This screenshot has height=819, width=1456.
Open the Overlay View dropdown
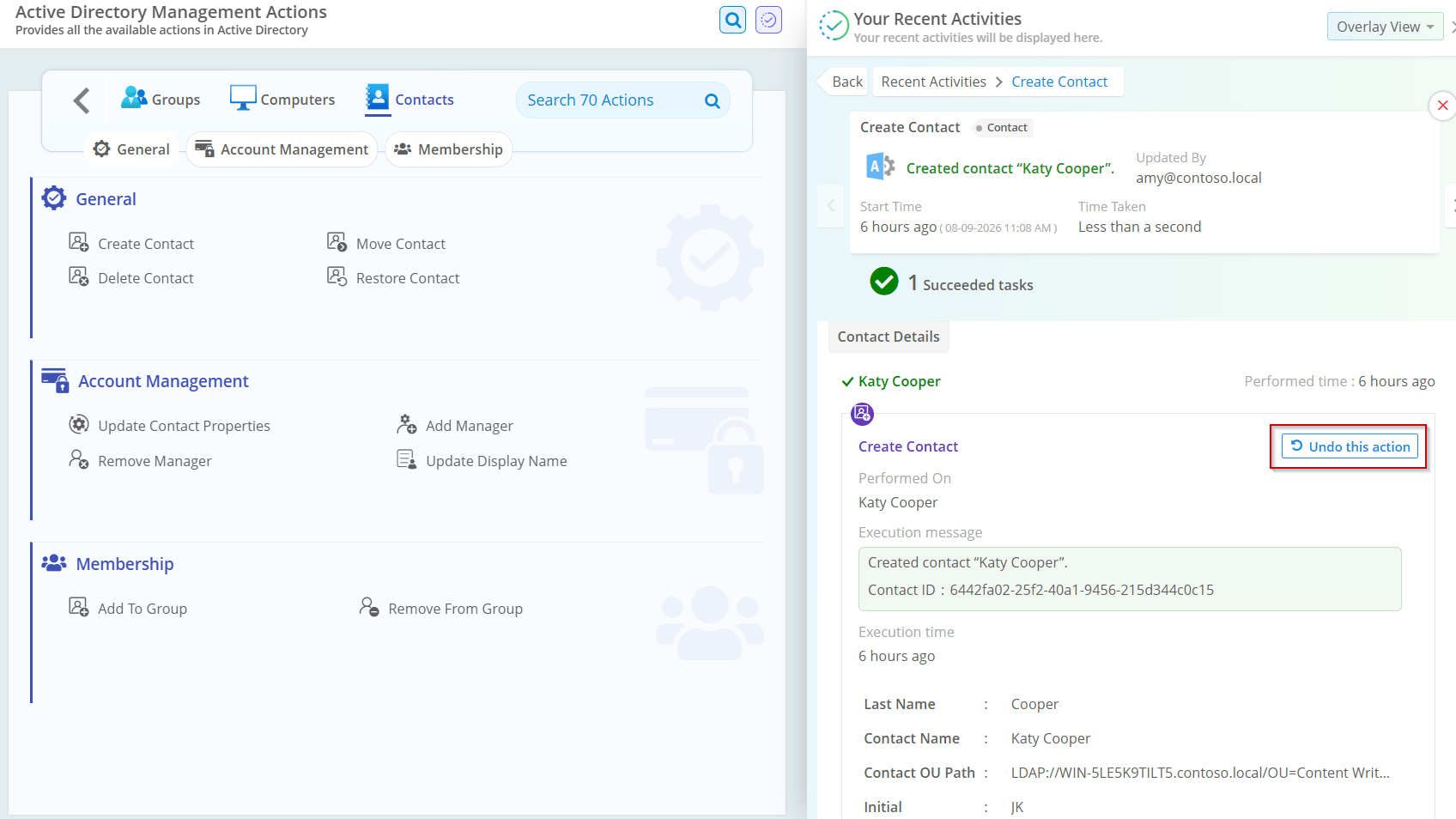1385,27
